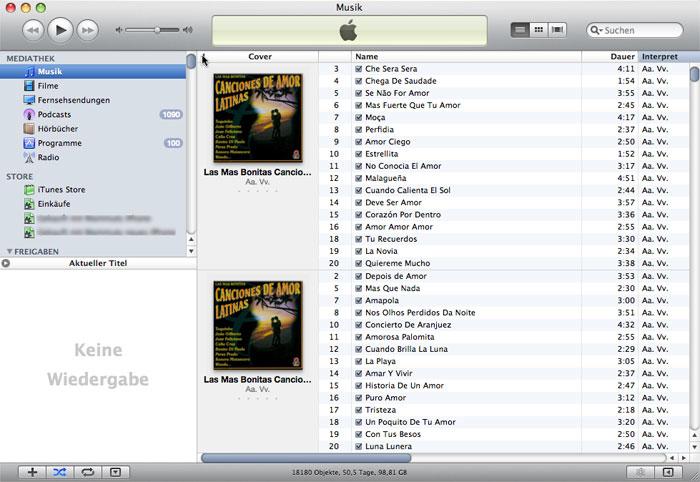Skip to next track with forward button
This screenshot has width=700, height=482.
(x=88, y=30)
